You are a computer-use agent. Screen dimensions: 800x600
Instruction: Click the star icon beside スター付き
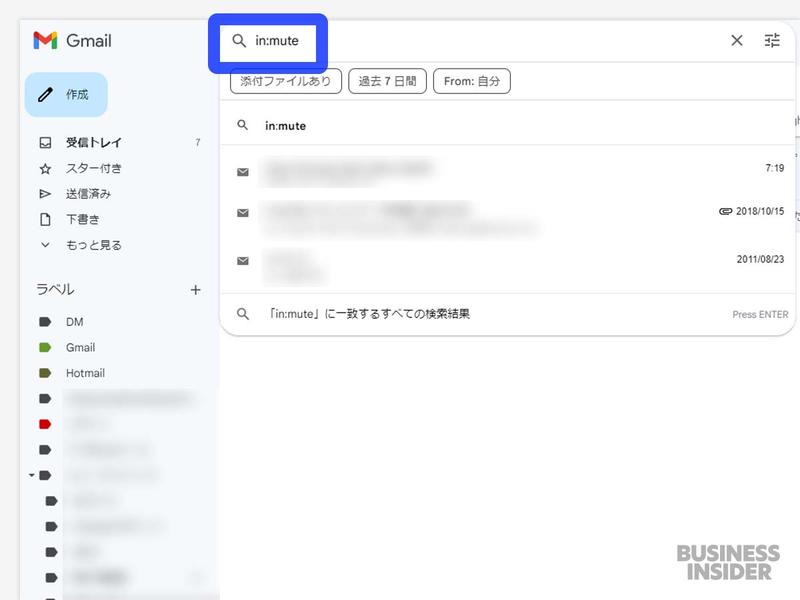[43, 168]
